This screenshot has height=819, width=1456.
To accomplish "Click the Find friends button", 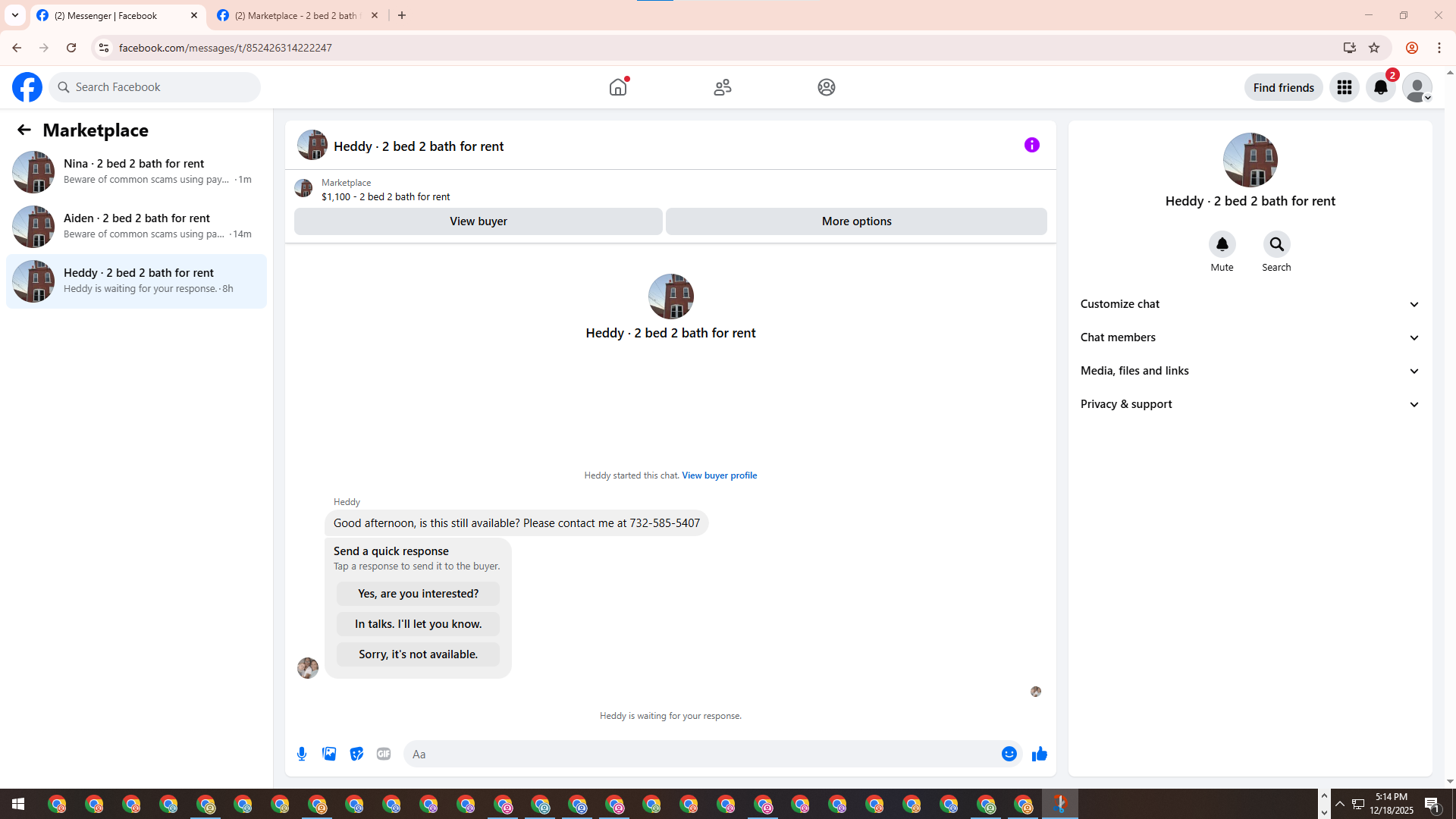I will pyautogui.click(x=1284, y=87).
